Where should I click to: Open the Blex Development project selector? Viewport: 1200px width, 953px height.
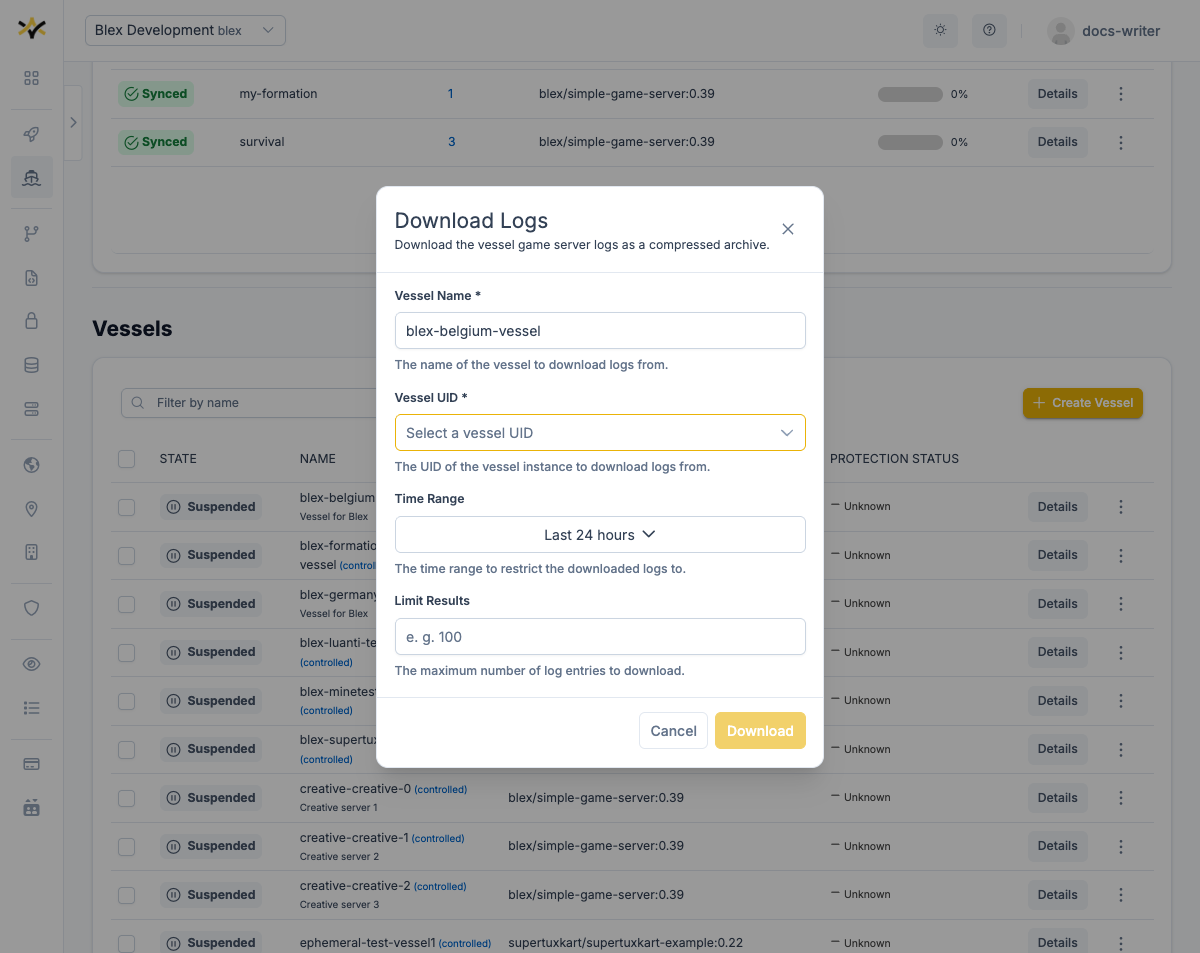186,30
